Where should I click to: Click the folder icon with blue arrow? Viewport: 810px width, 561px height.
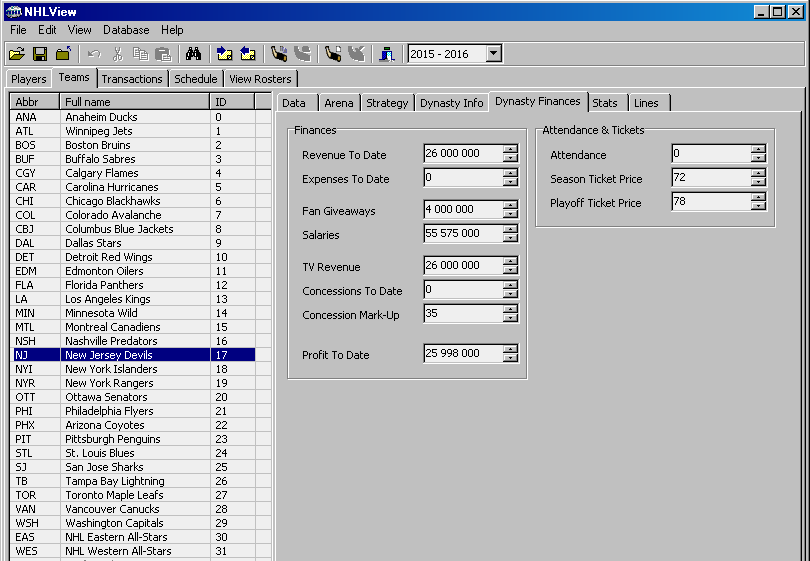point(64,54)
